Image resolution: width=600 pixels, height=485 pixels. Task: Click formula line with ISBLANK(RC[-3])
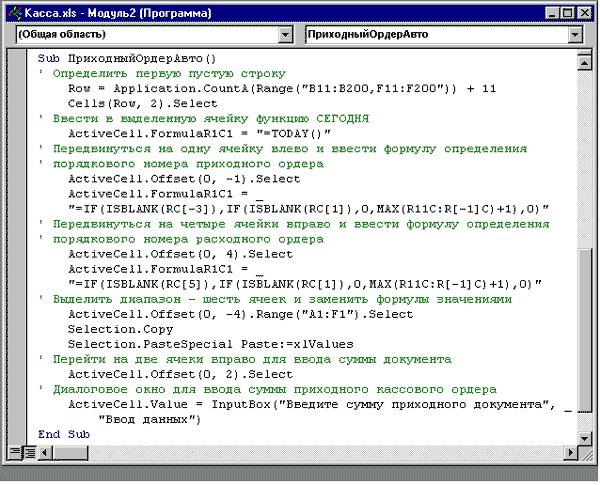[x=308, y=209]
